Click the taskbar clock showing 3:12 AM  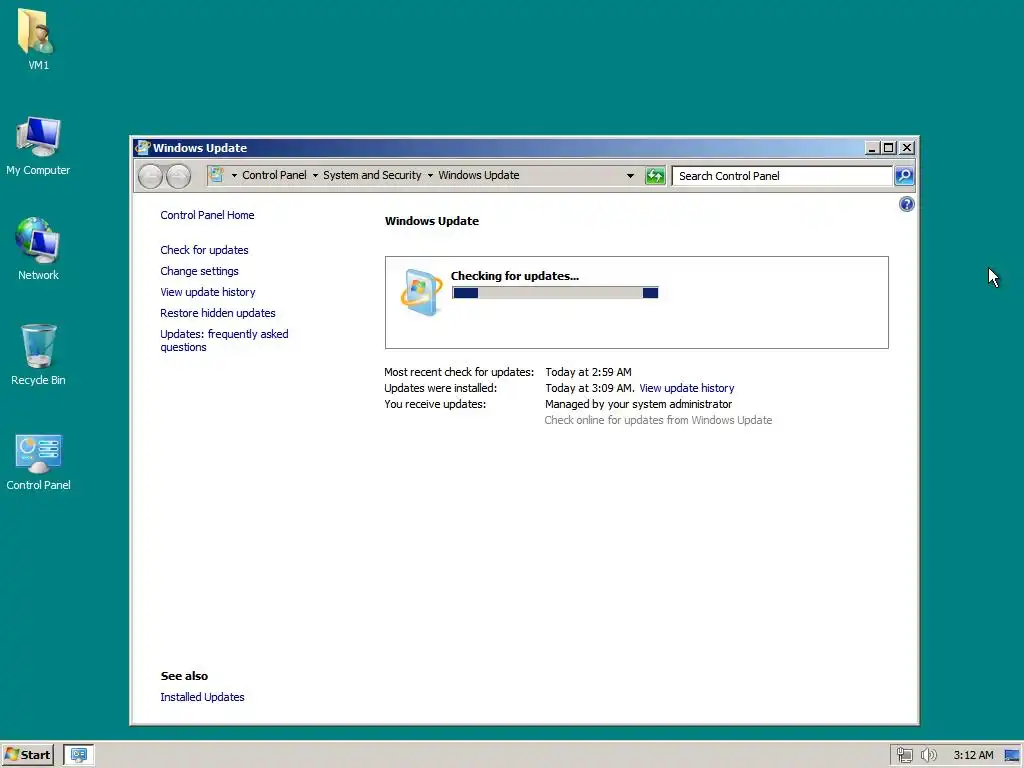click(973, 755)
